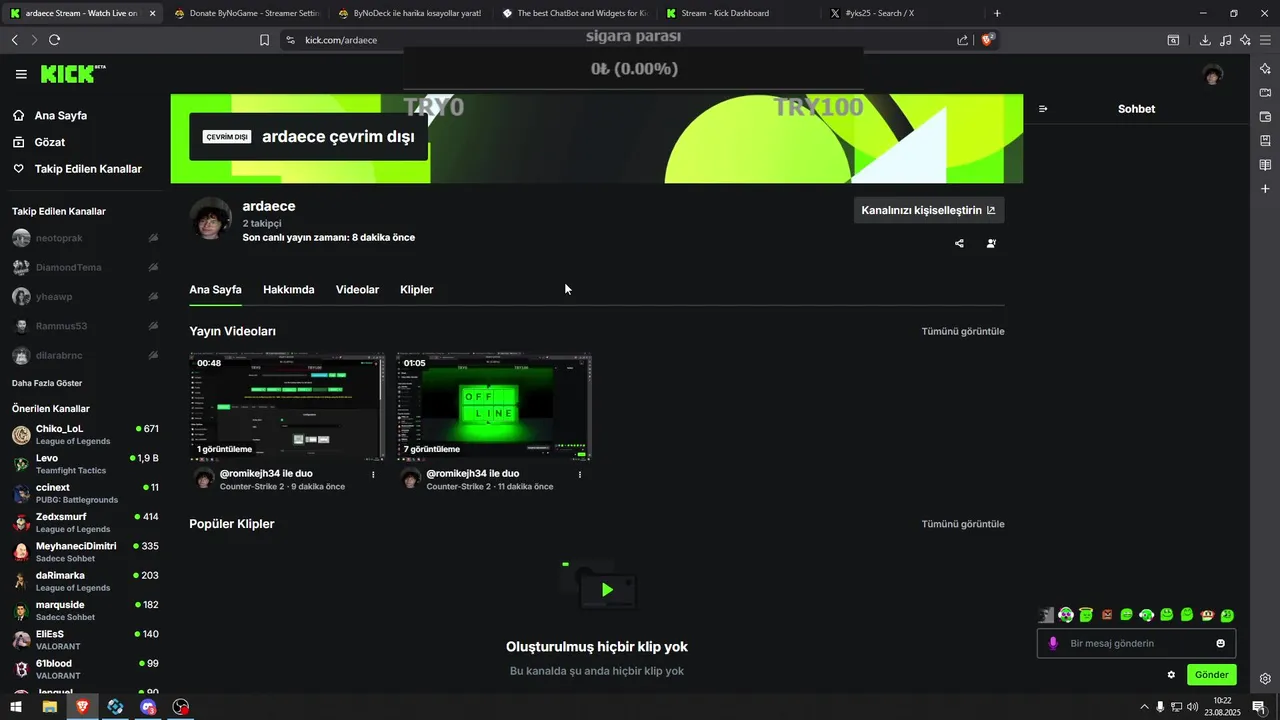Image resolution: width=1280 pixels, height=720 pixels.
Task: Switch to the #yks25 Search / X tab
Action: [900, 13]
